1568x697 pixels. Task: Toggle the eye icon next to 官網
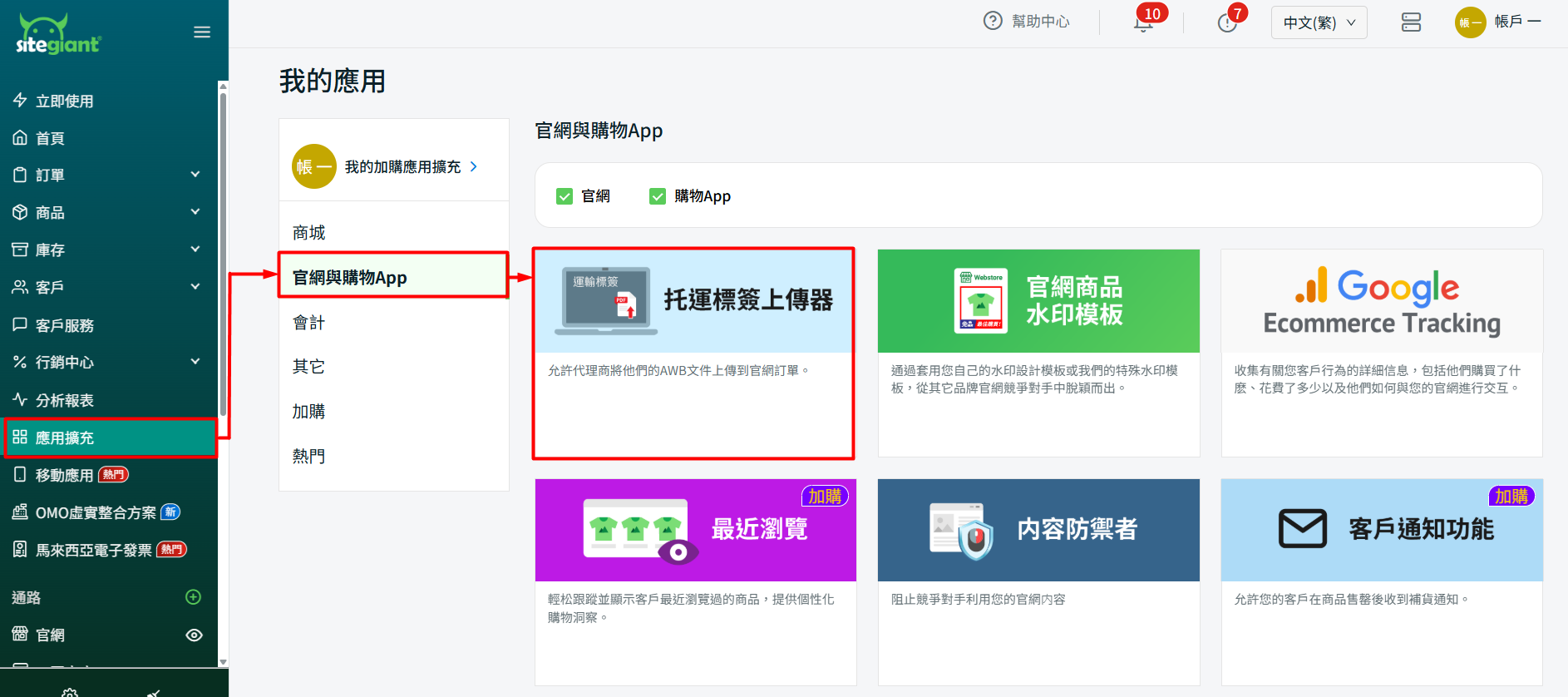point(194,635)
